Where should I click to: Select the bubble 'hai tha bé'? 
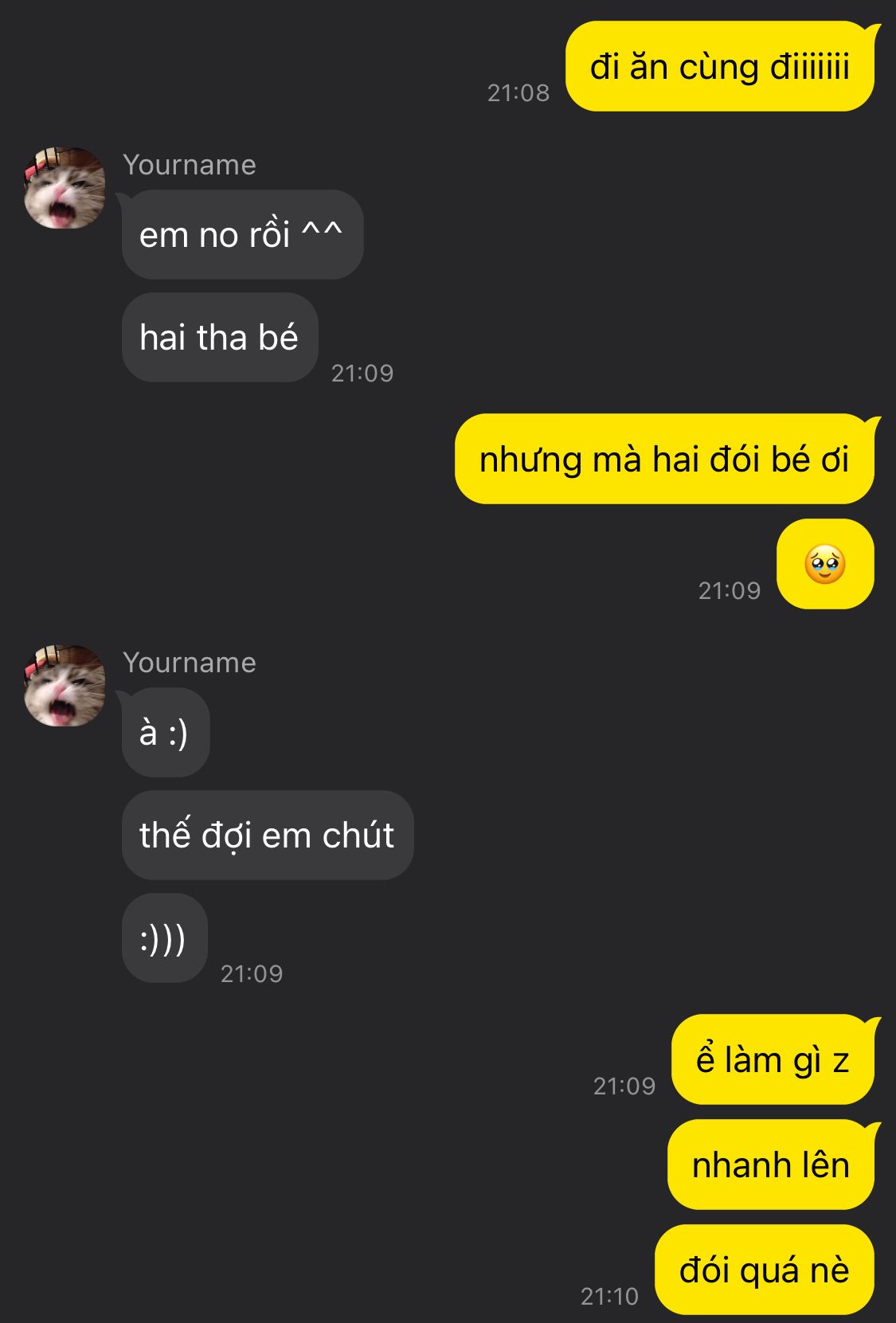point(220,337)
